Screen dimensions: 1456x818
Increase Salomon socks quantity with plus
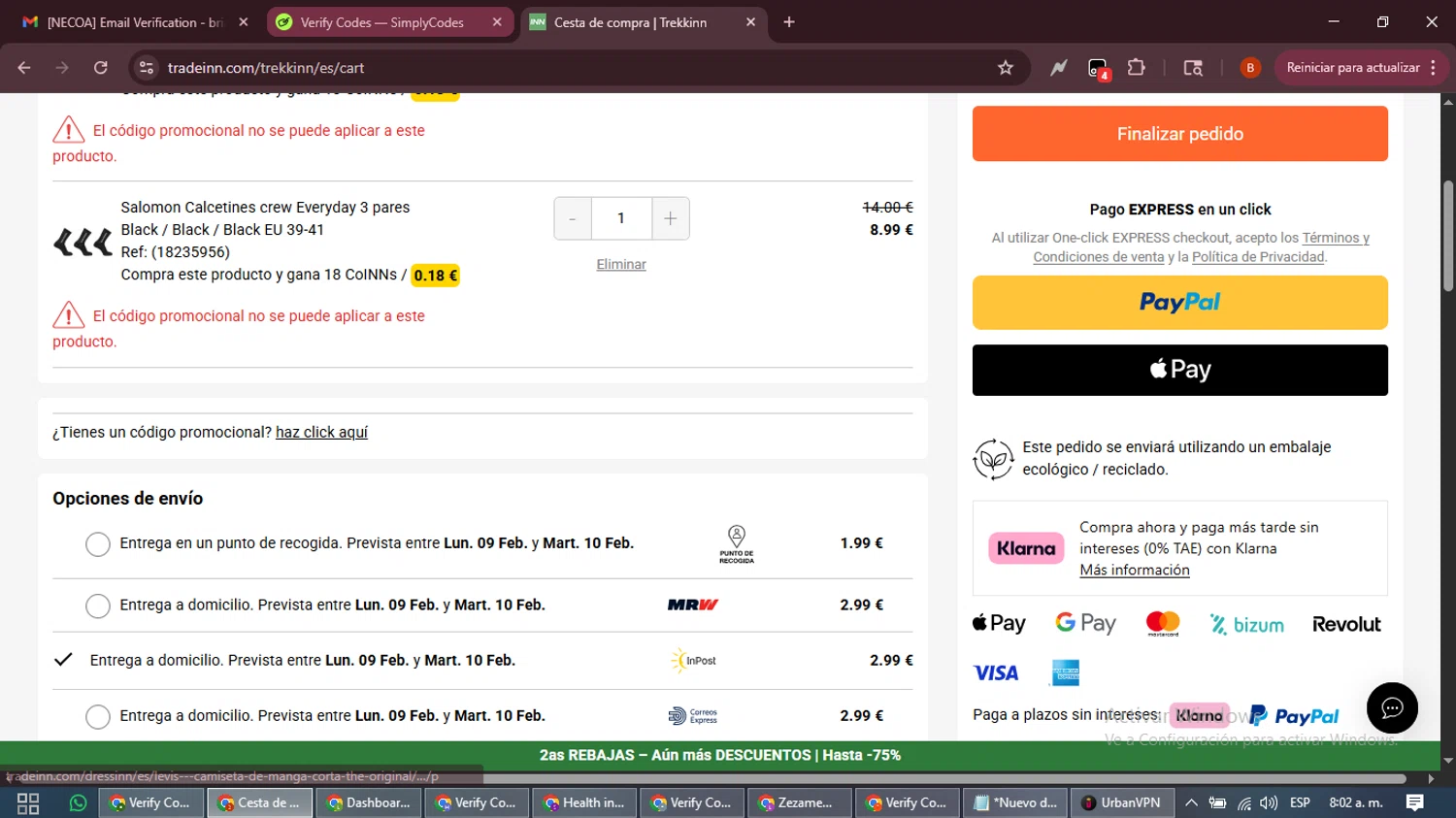point(671,218)
